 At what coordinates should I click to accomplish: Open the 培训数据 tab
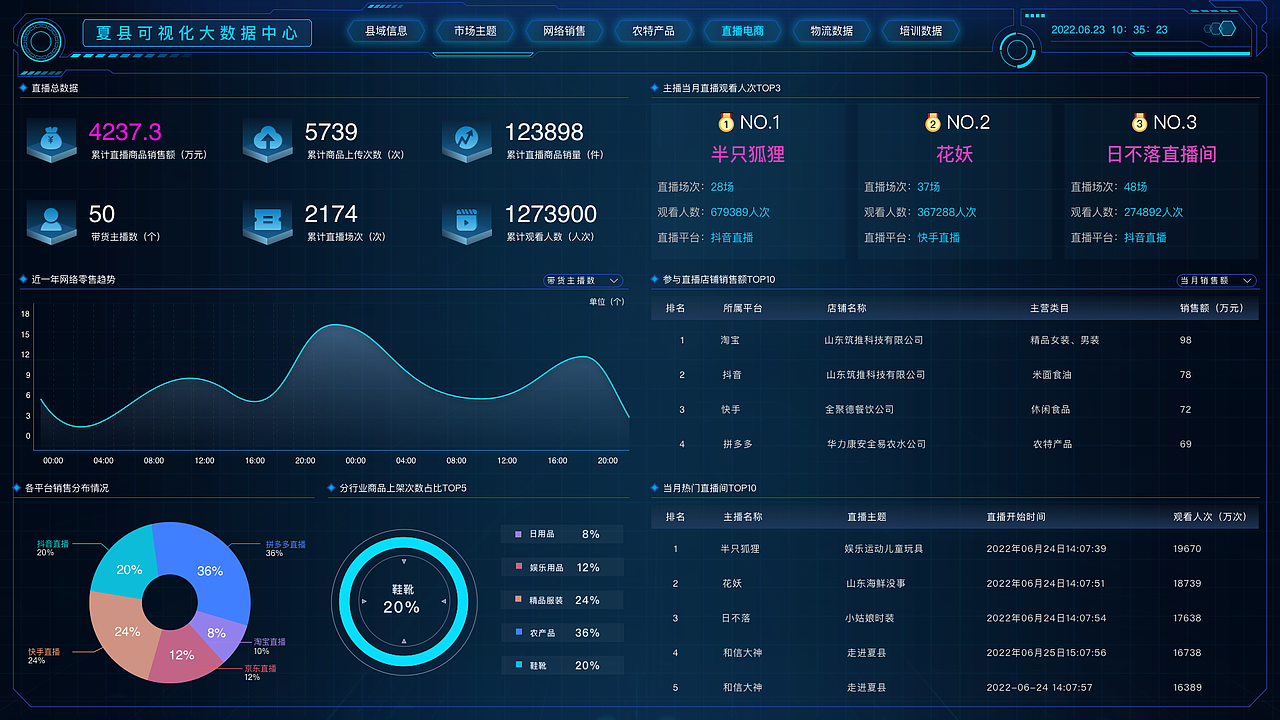(921, 31)
